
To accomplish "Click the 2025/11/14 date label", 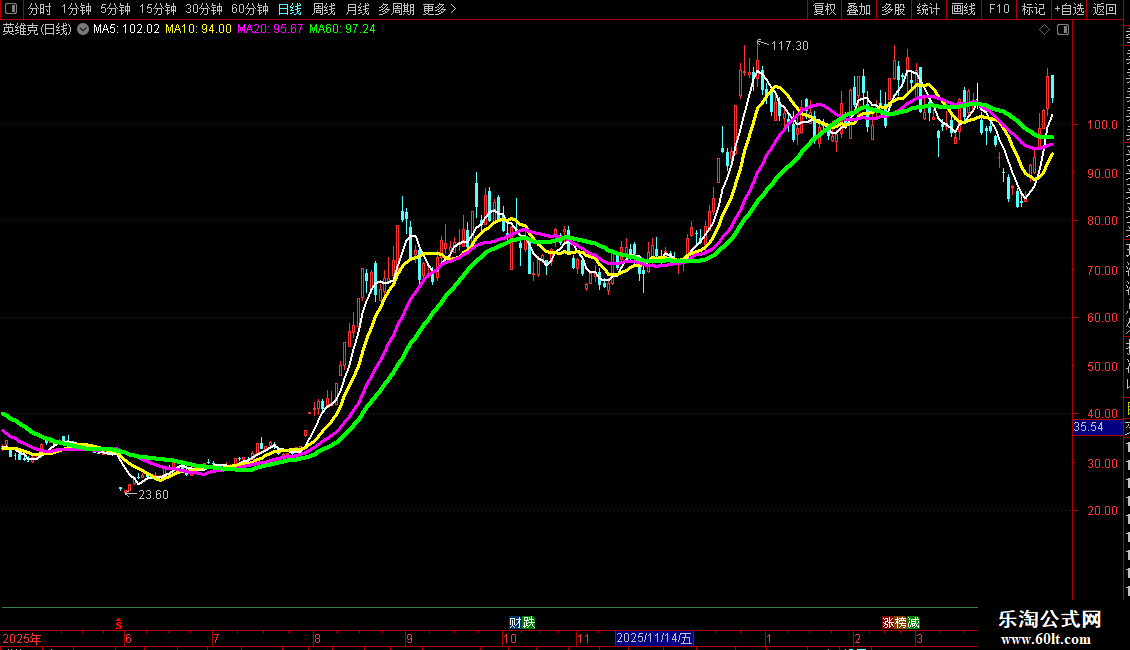I will pos(654,638).
